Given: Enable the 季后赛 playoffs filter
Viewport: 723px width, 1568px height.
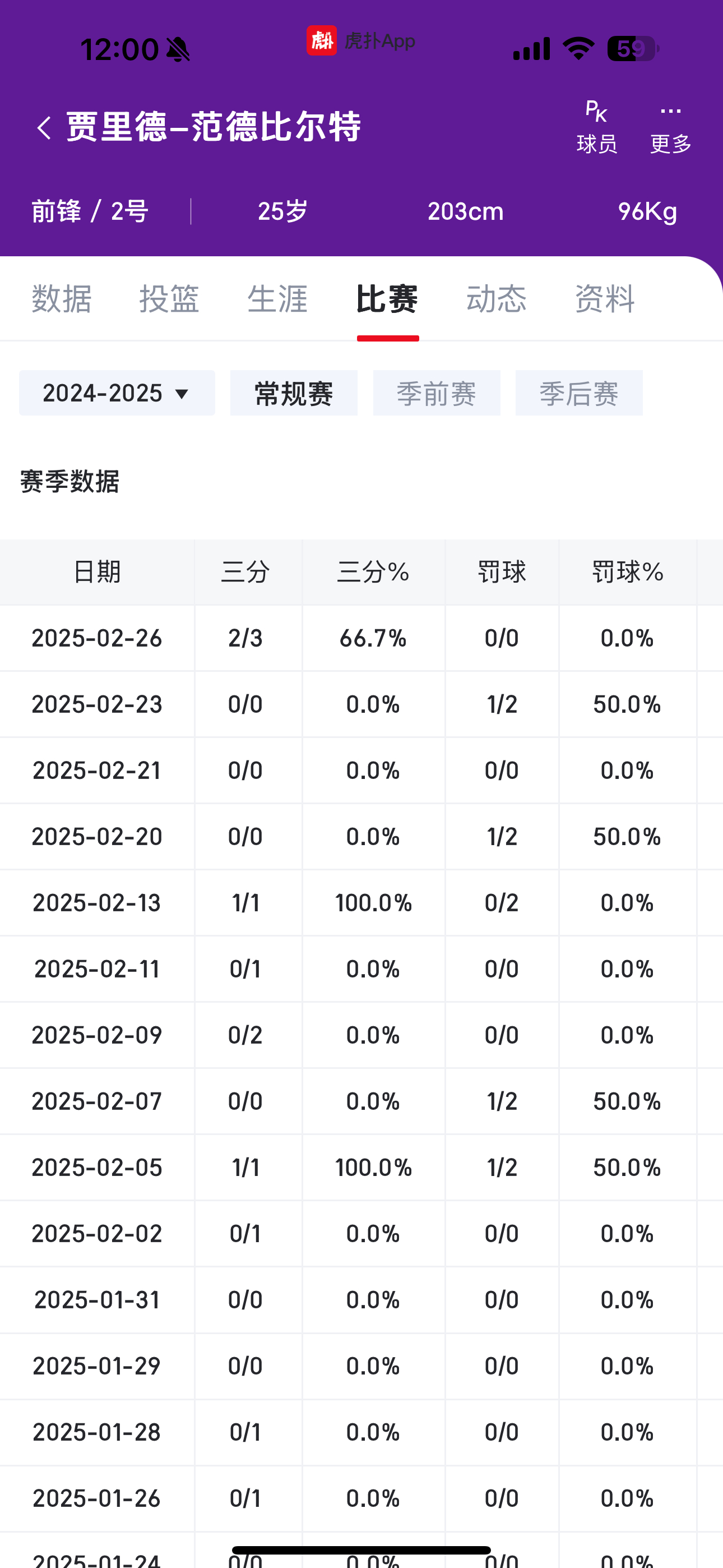Looking at the screenshot, I should point(578,393).
